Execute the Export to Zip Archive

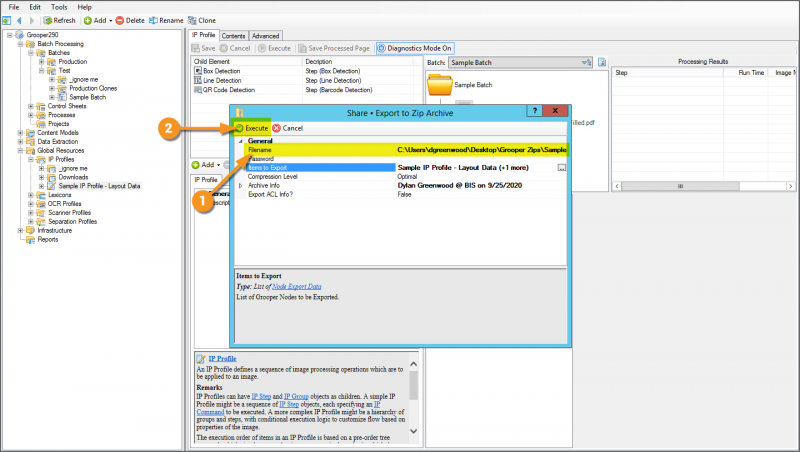(252, 128)
